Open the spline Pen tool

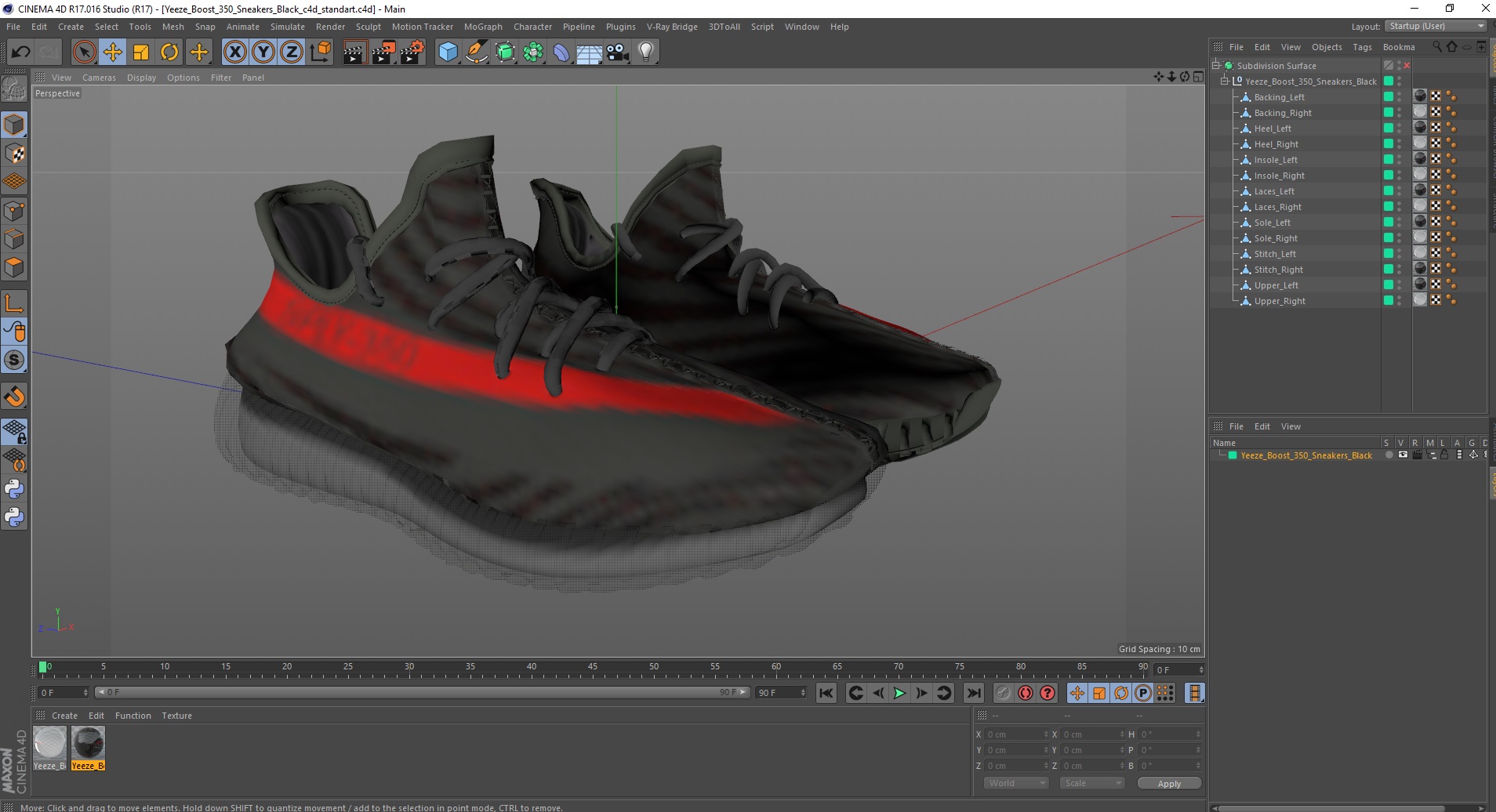pos(477,53)
